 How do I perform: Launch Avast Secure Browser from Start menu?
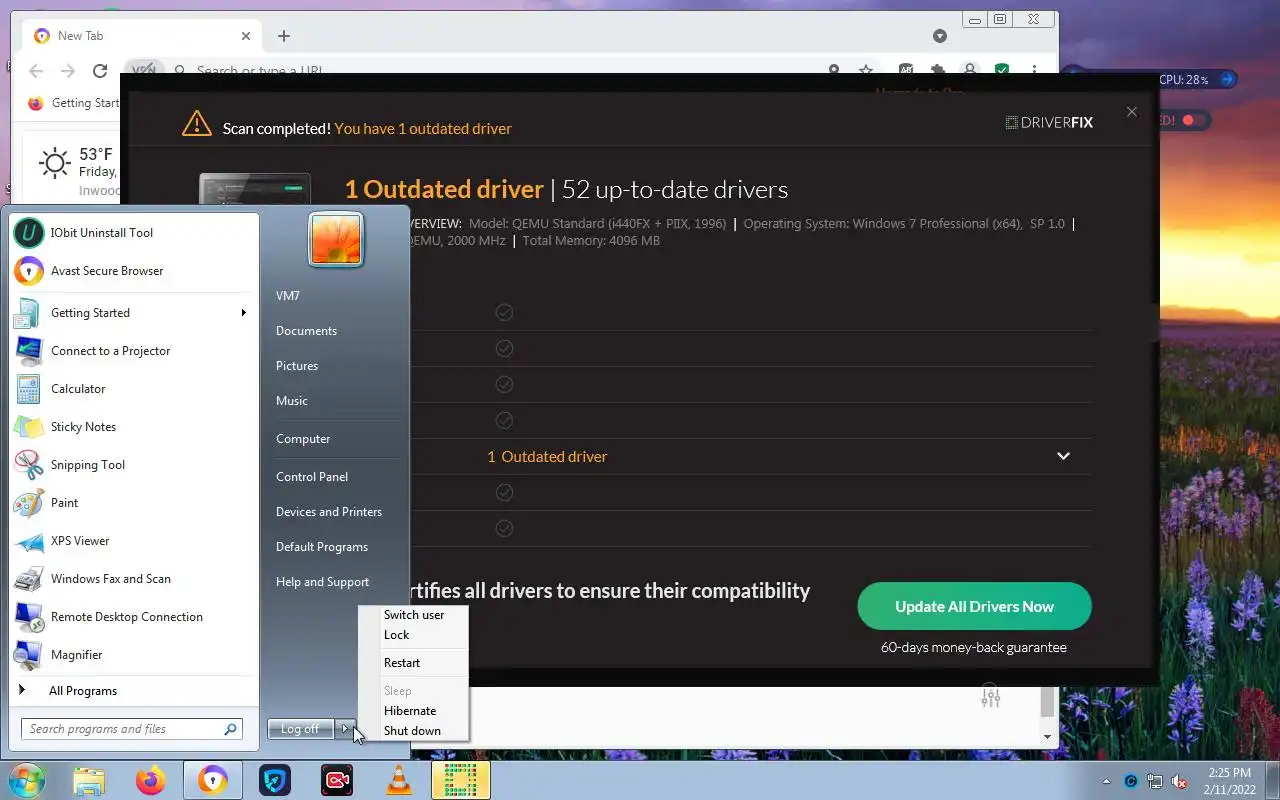pyautogui.click(x=134, y=271)
